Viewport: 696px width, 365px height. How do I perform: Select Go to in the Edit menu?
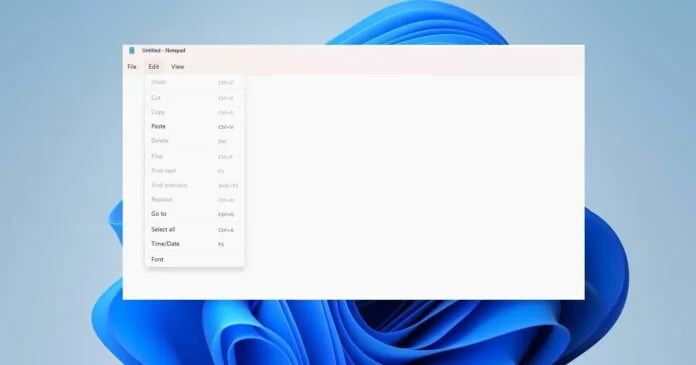(x=195, y=214)
